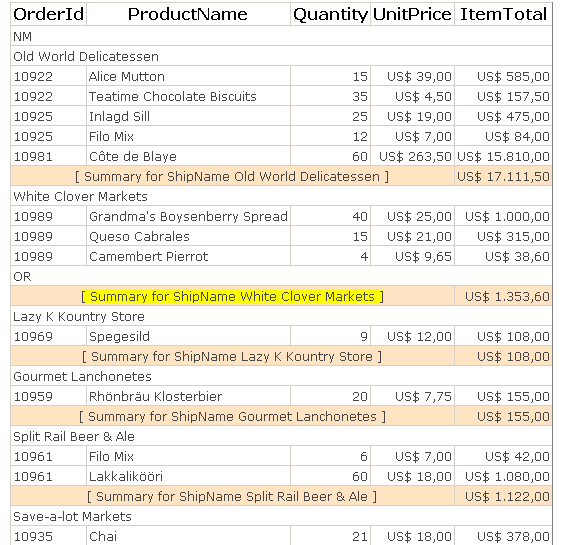Click the US$ 84,00 item total
This screenshot has height=545, width=564.
pos(503,136)
